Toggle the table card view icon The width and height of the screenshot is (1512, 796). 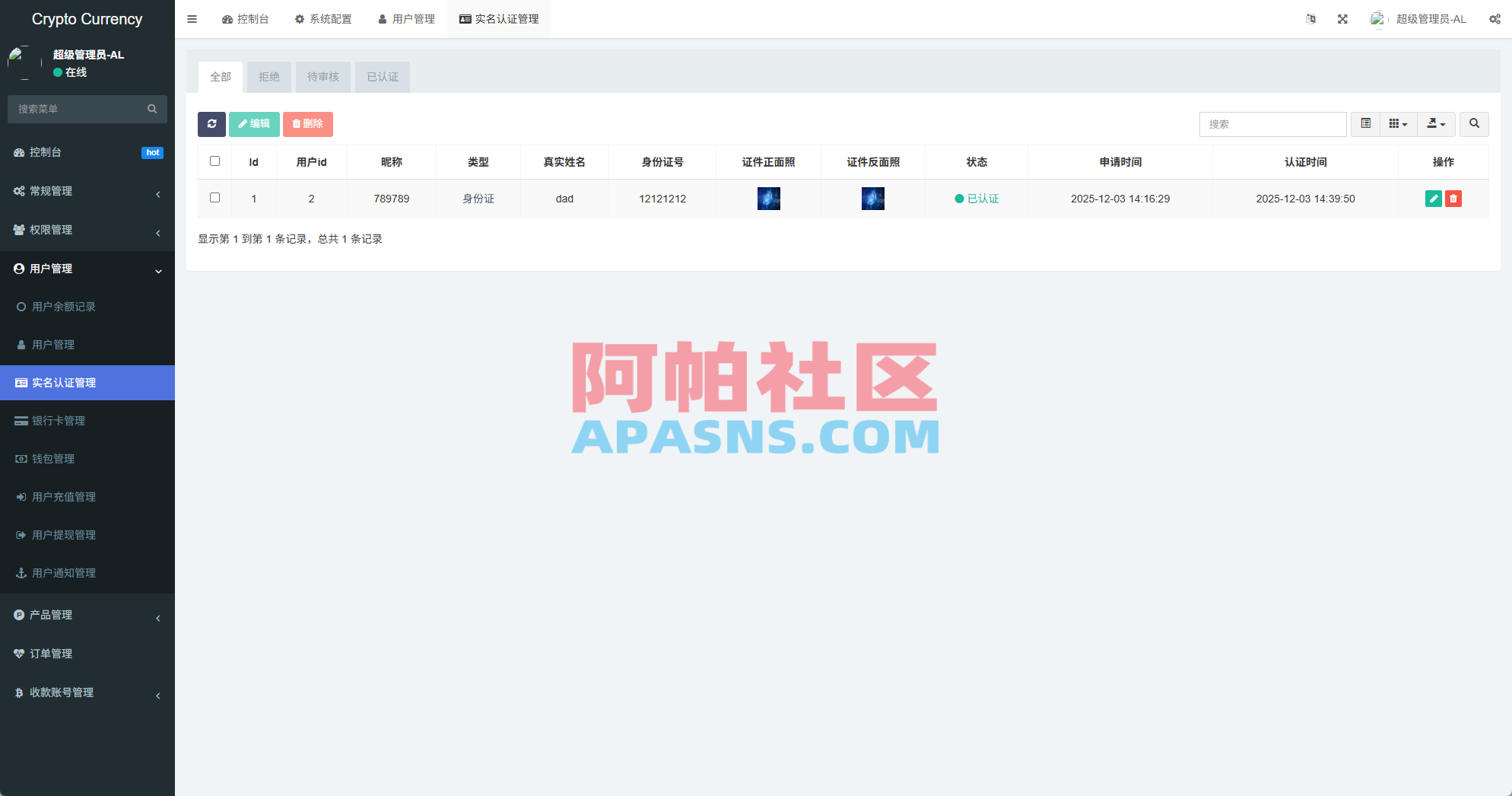1365,124
